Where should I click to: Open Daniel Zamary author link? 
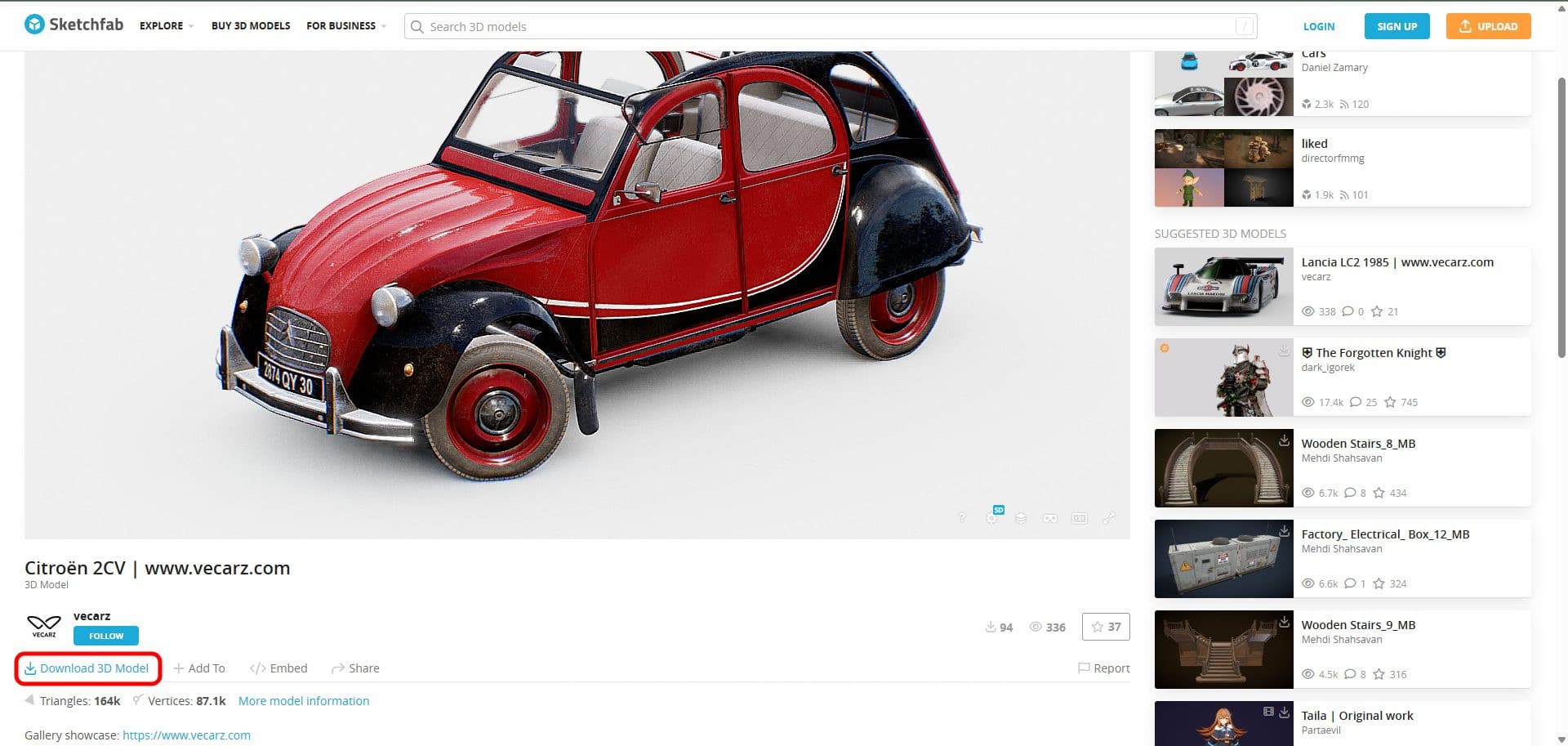tap(1334, 68)
